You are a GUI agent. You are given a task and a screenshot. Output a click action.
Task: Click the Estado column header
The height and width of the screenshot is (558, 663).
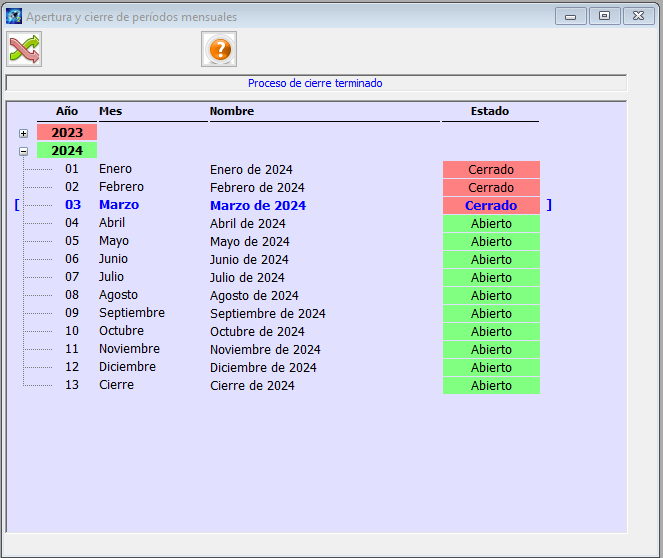pos(490,112)
